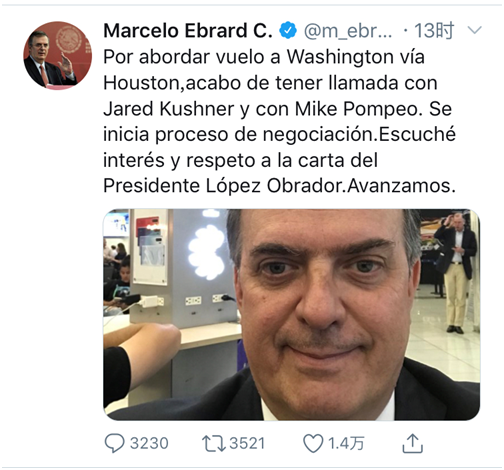The image size is (504, 470).
Task: Click the @m_ebr... username handle
Action: tap(348, 31)
